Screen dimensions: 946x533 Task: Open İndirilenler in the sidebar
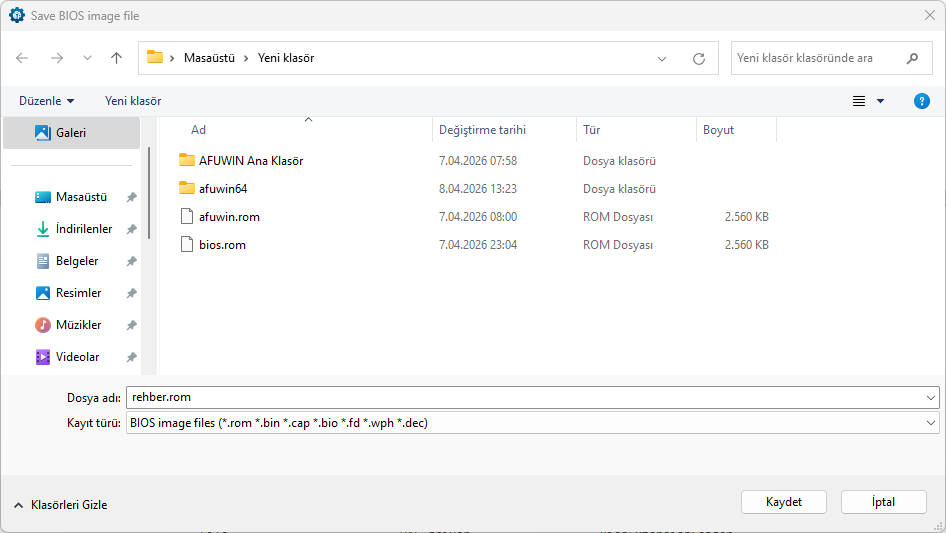(x=84, y=229)
